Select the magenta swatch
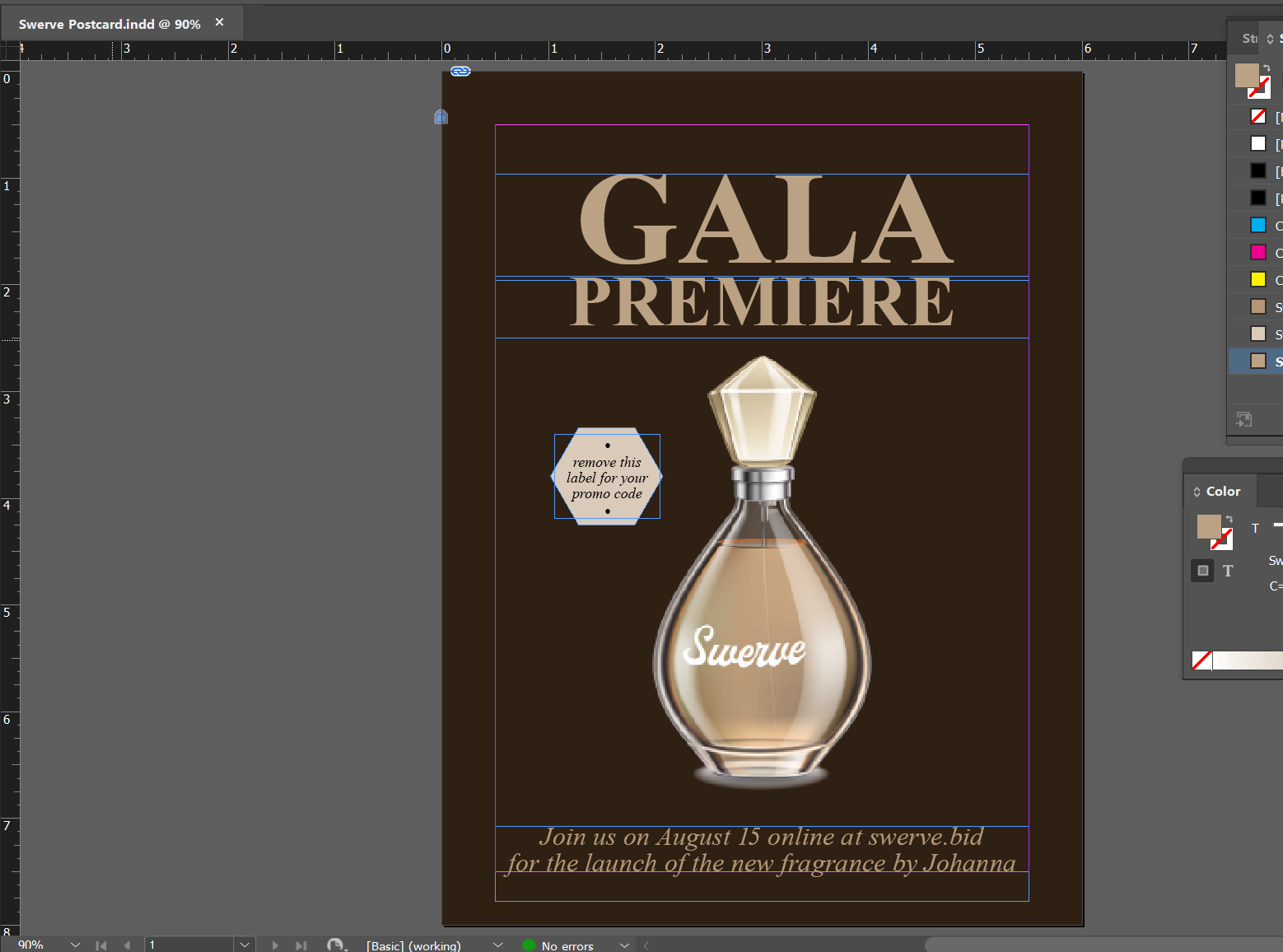1283x952 pixels. [x=1257, y=252]
